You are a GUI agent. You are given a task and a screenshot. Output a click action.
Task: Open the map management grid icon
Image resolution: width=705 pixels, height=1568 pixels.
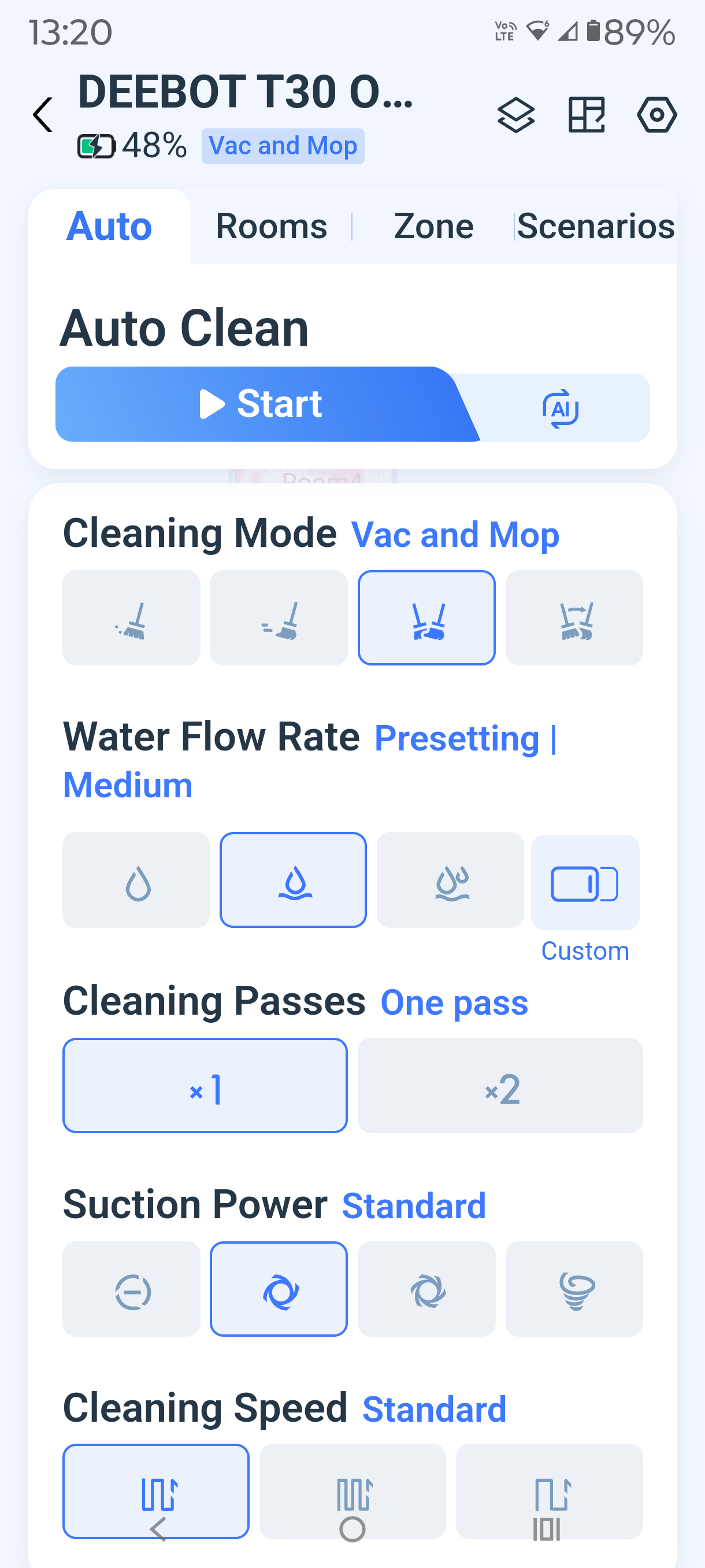pos(587,114)
